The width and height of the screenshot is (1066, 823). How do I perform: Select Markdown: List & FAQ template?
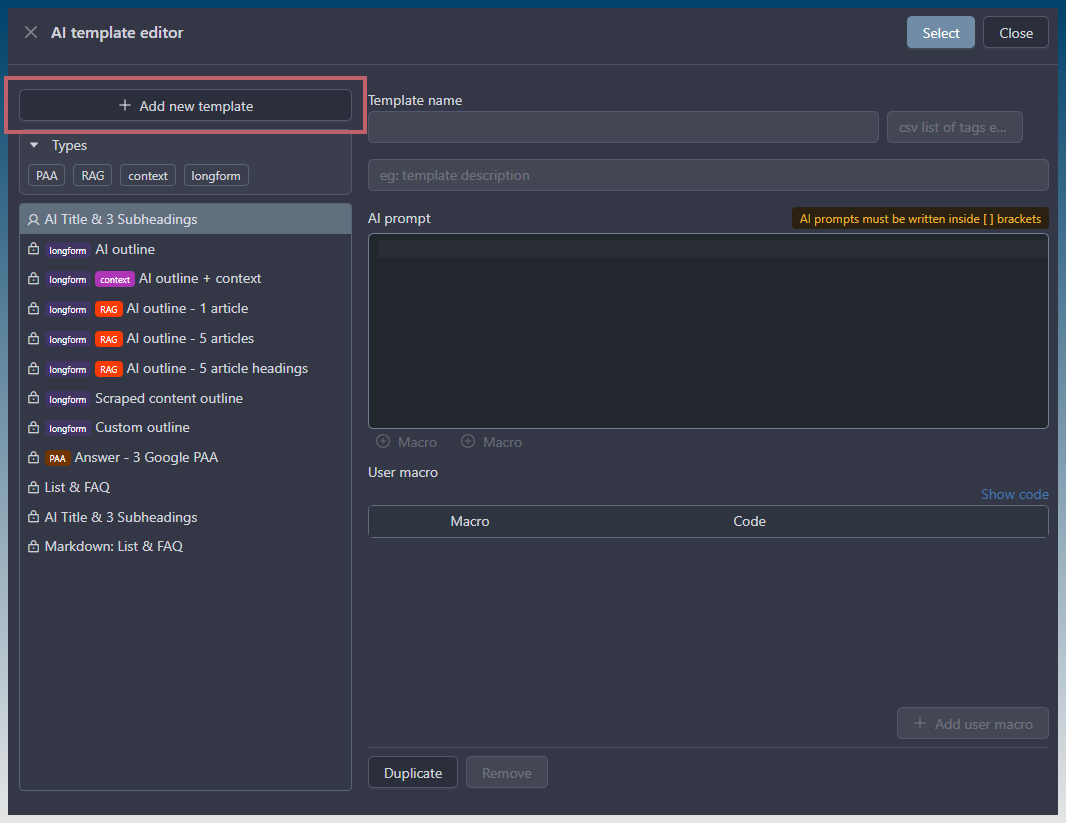(186, 546)
